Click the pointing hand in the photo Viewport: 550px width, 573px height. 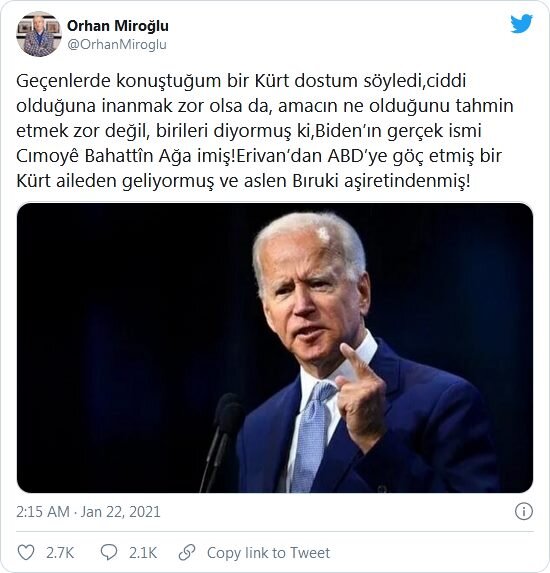[x=360, y=395]
